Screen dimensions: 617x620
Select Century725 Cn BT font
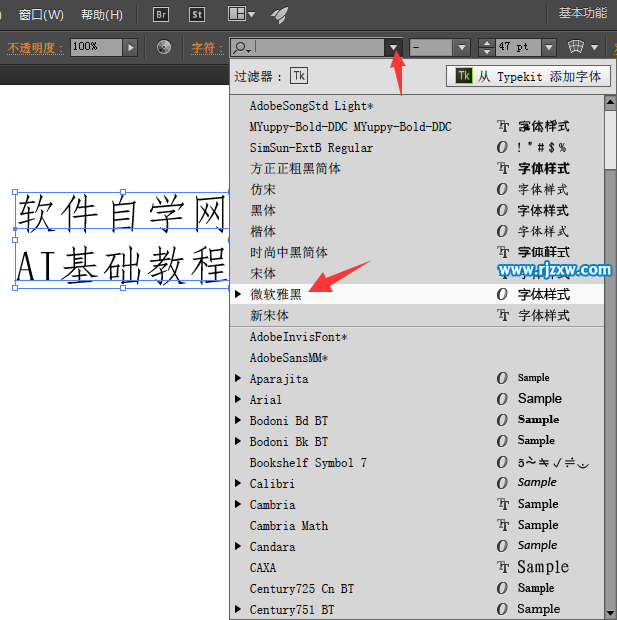click(417, 588)
